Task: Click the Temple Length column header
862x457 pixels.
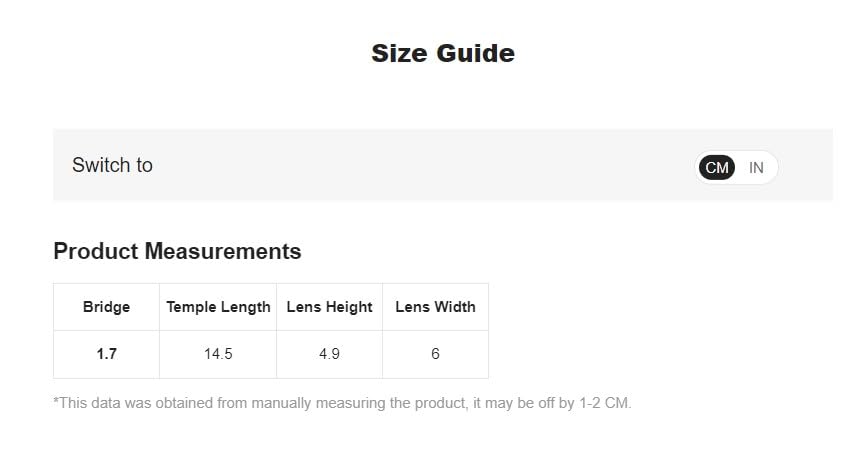Action: click(x=218, y=307)
